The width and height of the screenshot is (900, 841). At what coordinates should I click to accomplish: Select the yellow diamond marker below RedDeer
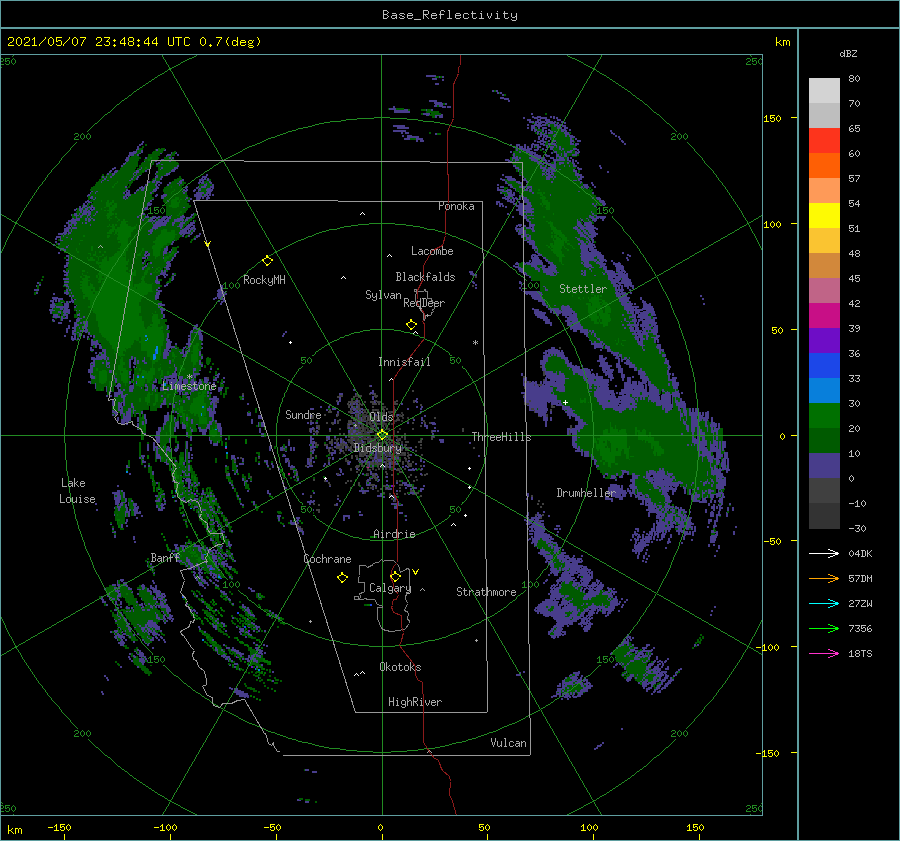tap(411, 325)
